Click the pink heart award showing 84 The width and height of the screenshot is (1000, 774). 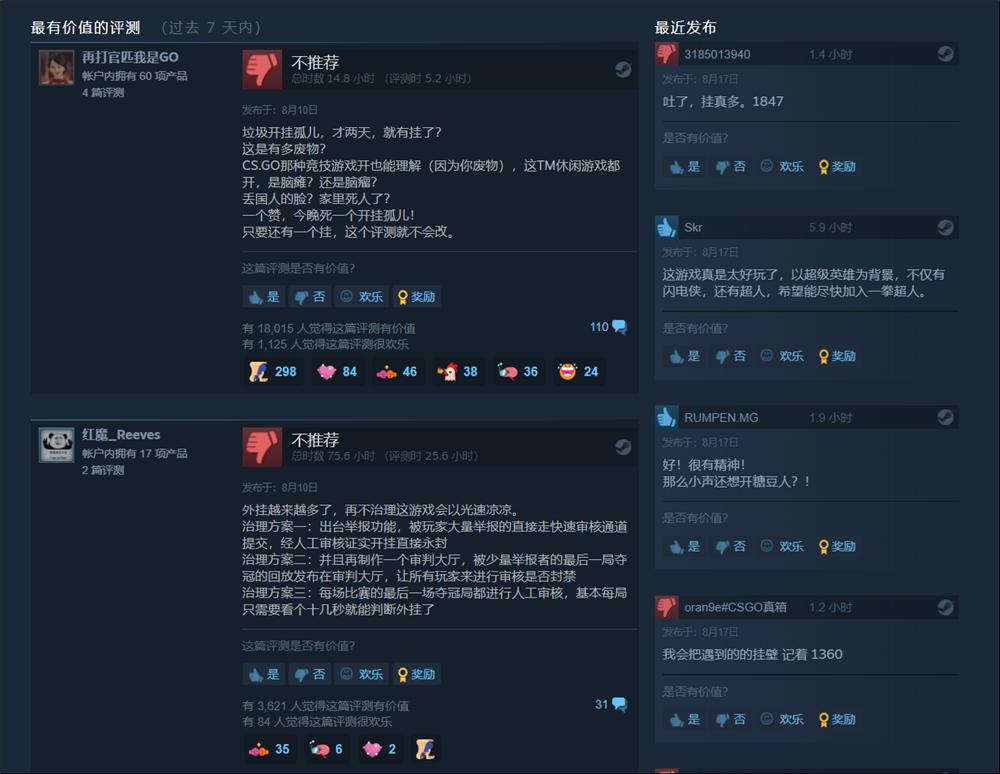[327, 371]
